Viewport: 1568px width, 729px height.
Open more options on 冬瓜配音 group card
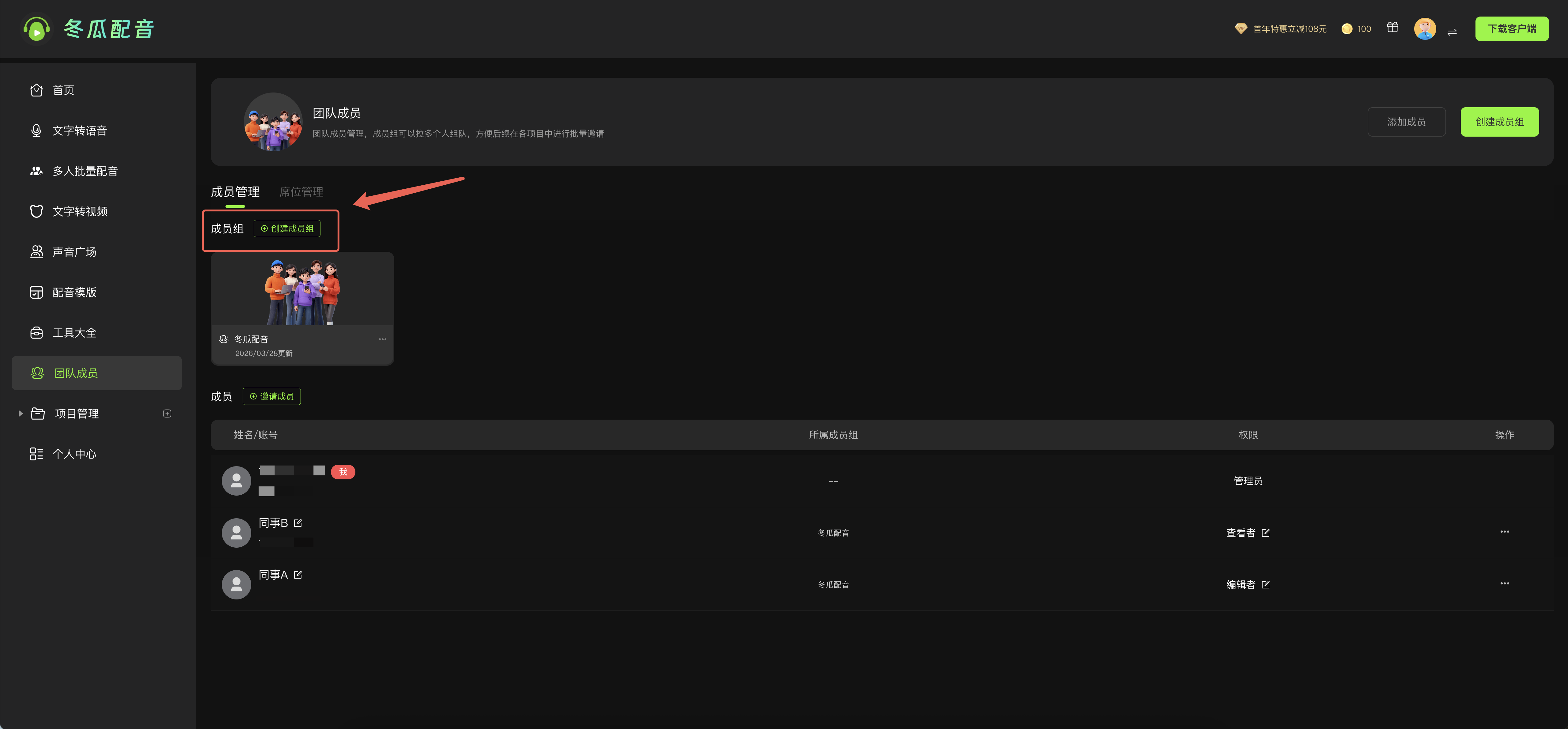[x=382, y=340]
